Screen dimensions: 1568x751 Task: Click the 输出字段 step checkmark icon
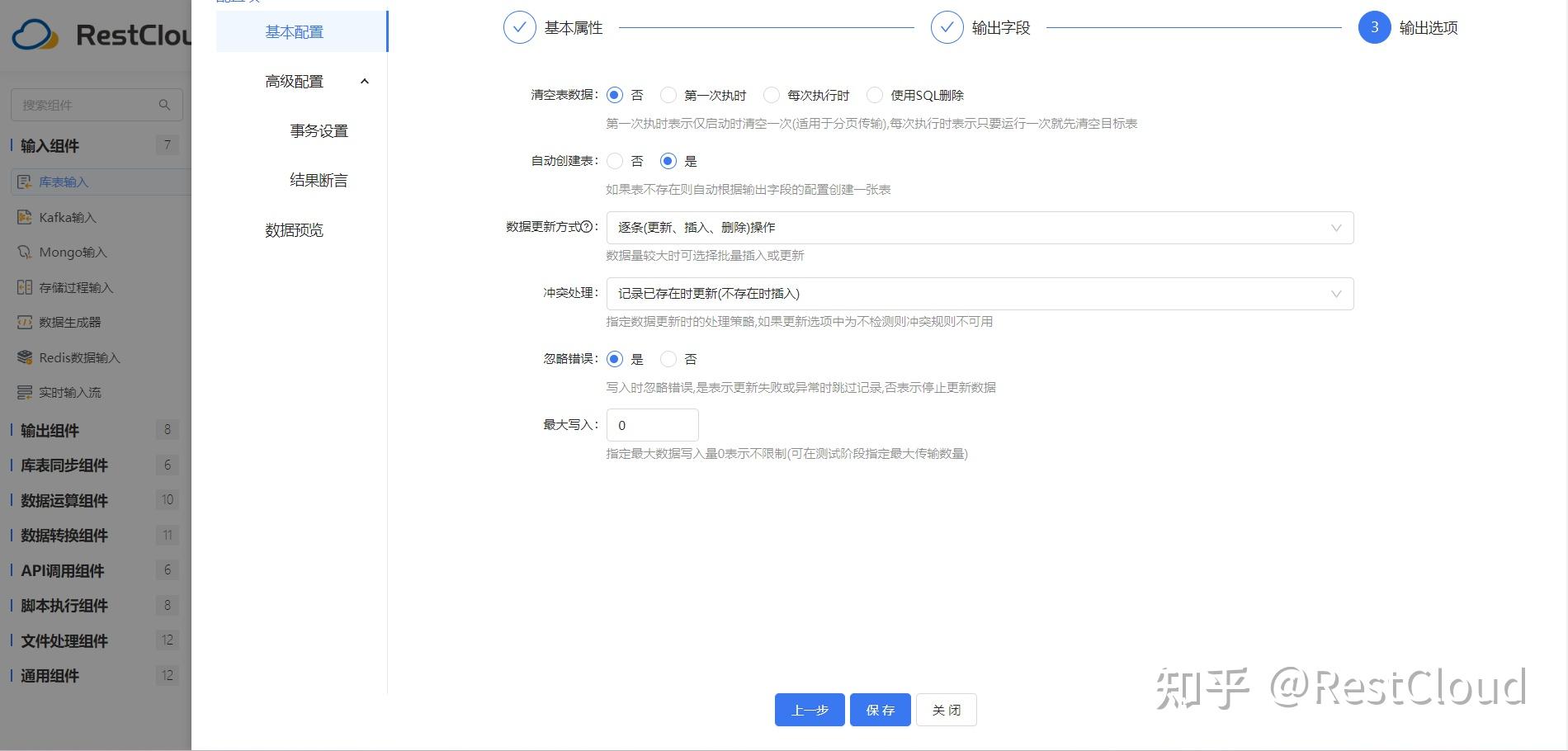[x=947, y=27]
